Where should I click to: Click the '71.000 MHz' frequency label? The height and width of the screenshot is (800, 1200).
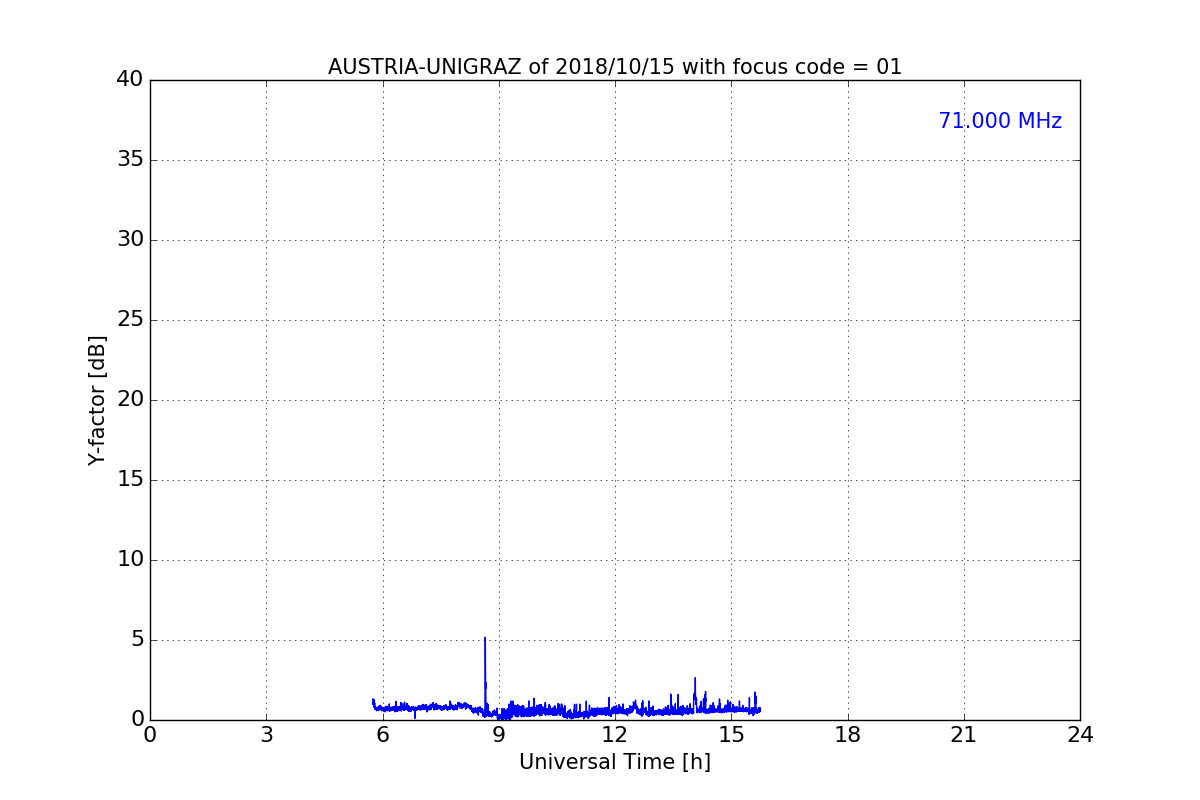(x=1000, y=121)
